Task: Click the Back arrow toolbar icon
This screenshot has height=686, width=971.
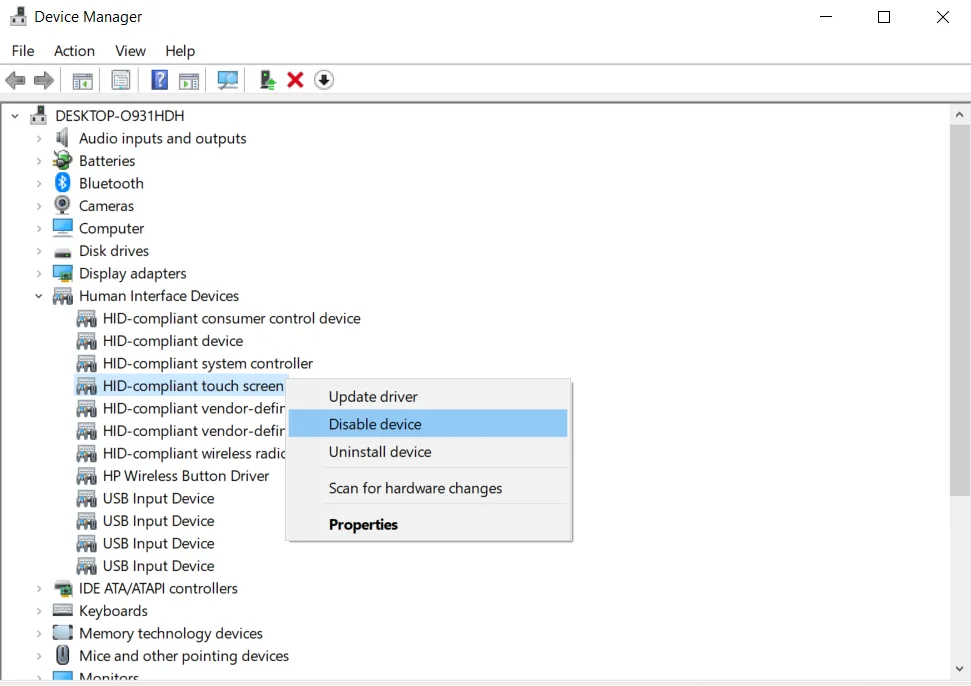Action: pyautogui.click(x=15, y=80)
